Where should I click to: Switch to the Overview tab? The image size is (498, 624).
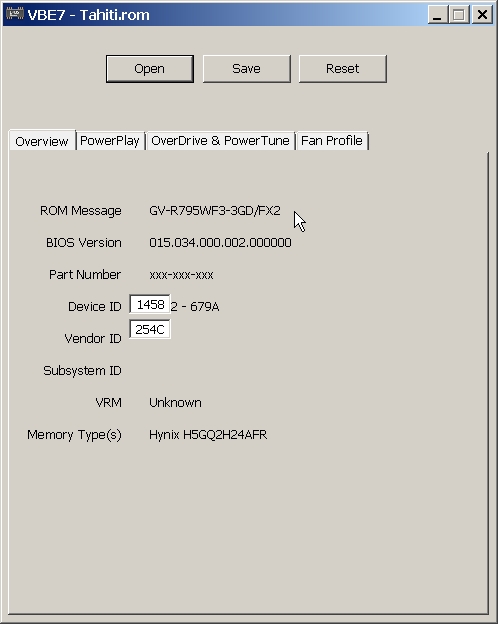(42, 141)
